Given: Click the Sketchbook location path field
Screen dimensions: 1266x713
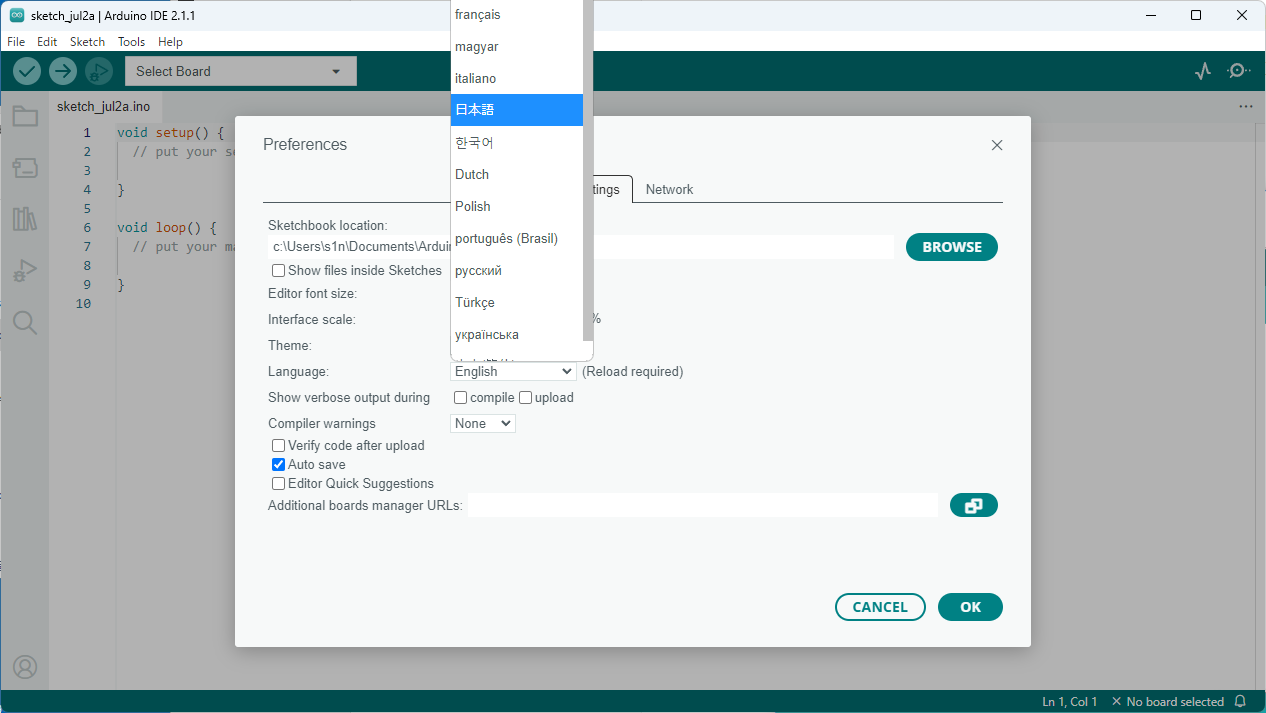Looking at the screenshot, I should pos(581,247).
